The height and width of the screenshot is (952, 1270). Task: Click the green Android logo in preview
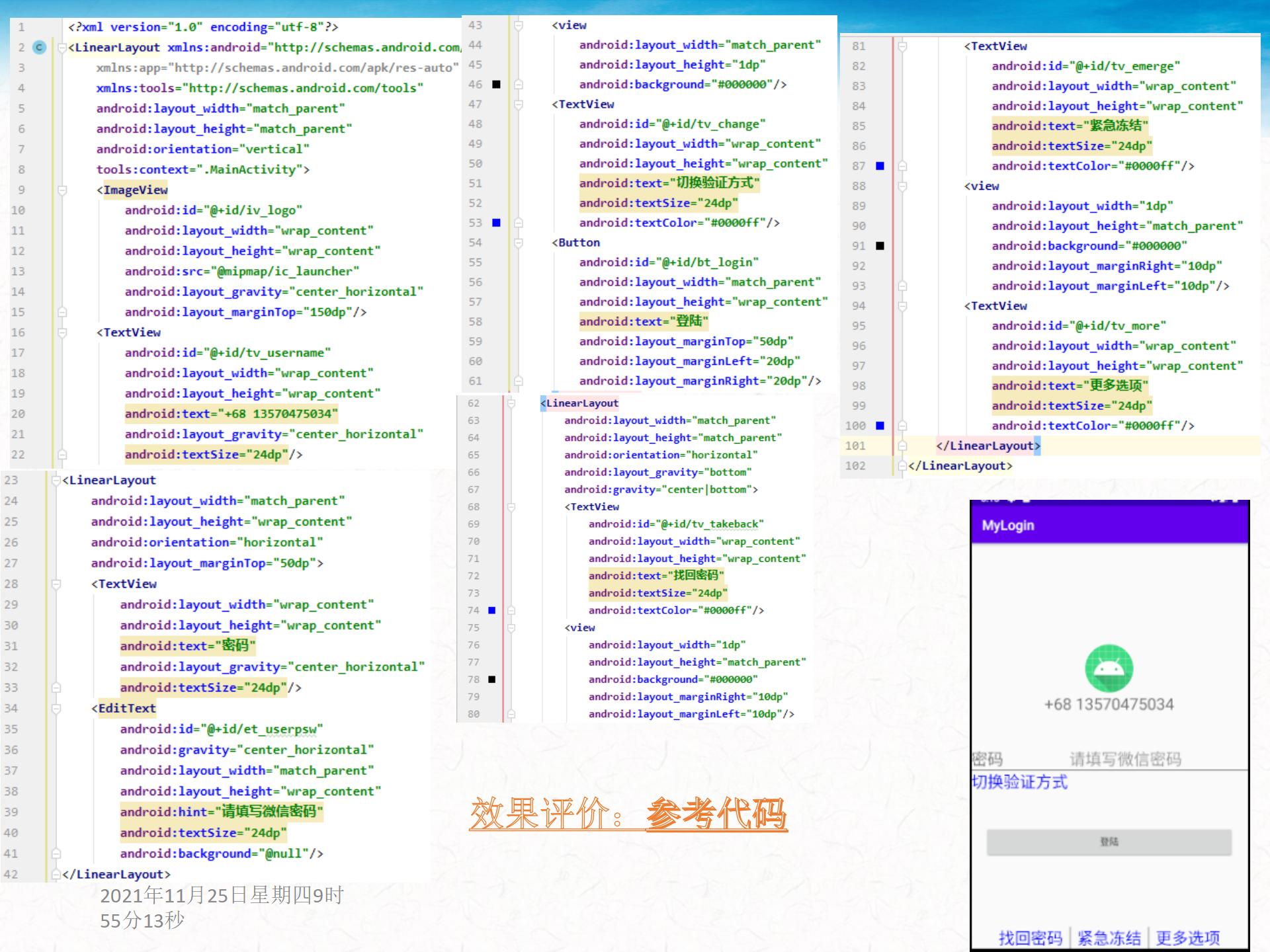coord(1109,668)
